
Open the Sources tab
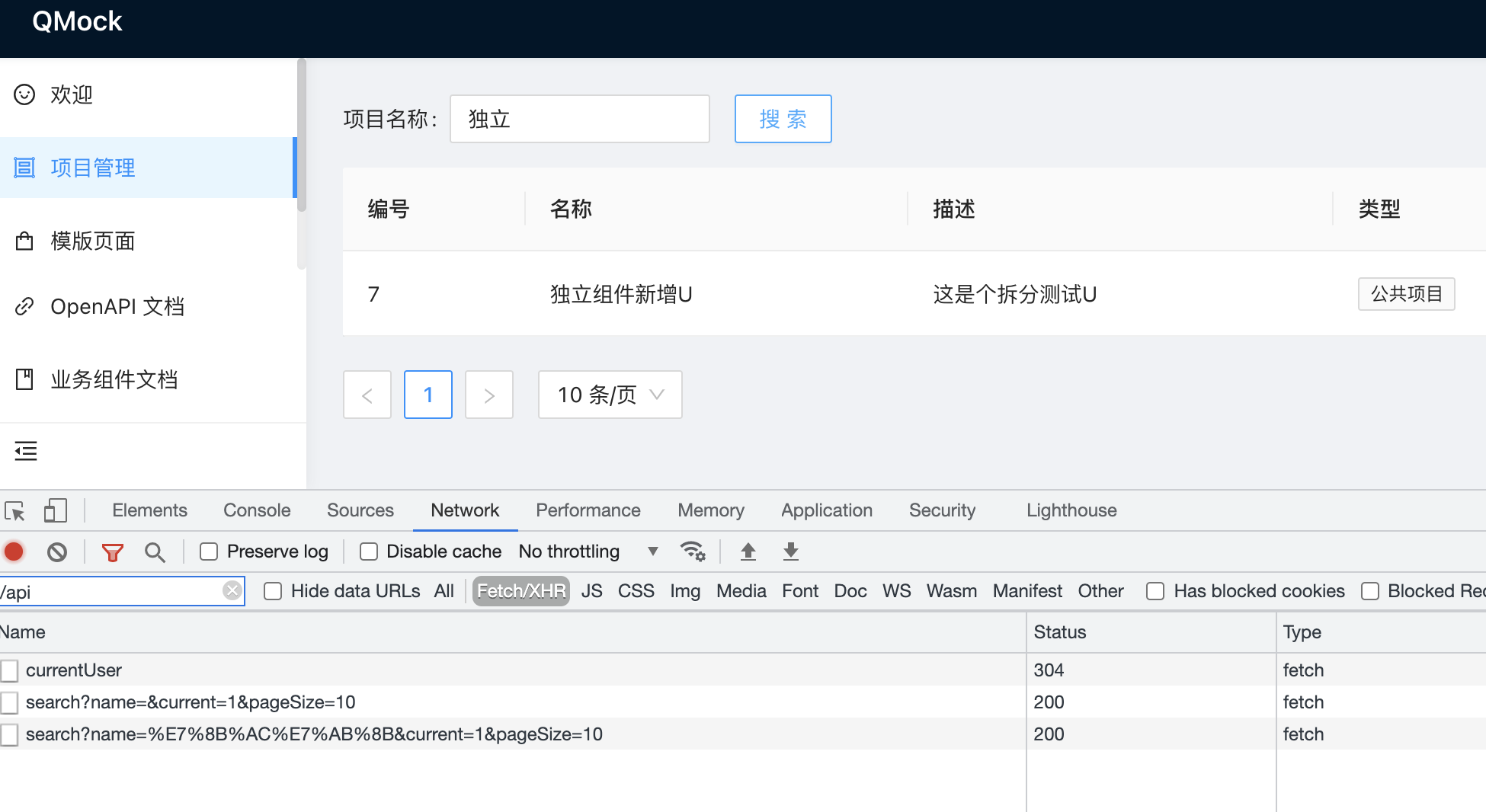pos(360,510)
